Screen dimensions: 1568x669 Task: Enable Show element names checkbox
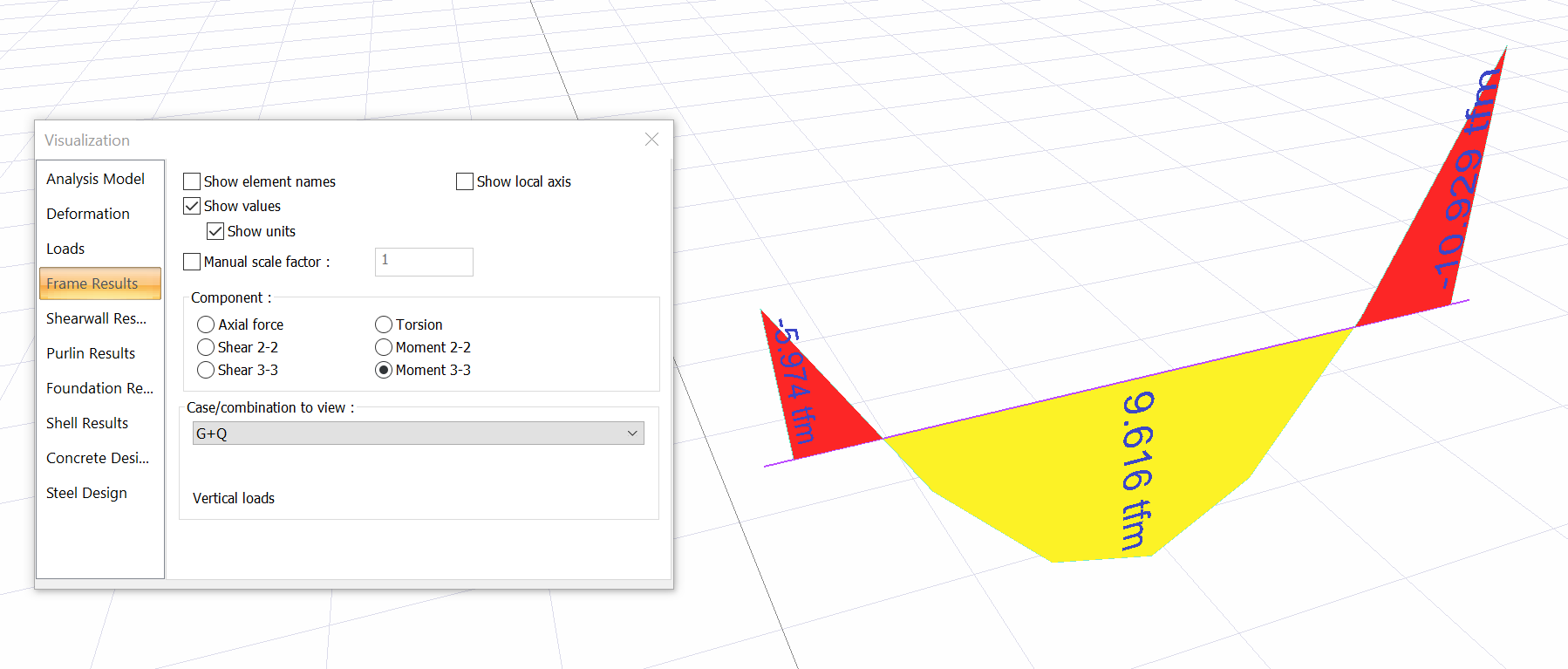coord(192,181)
